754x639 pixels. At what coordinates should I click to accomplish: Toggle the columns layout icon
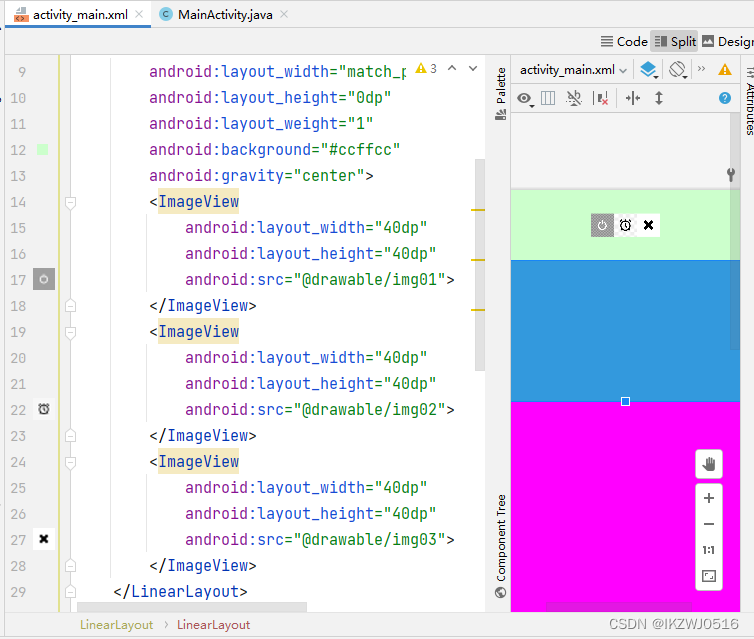click(x=548, y=99)
